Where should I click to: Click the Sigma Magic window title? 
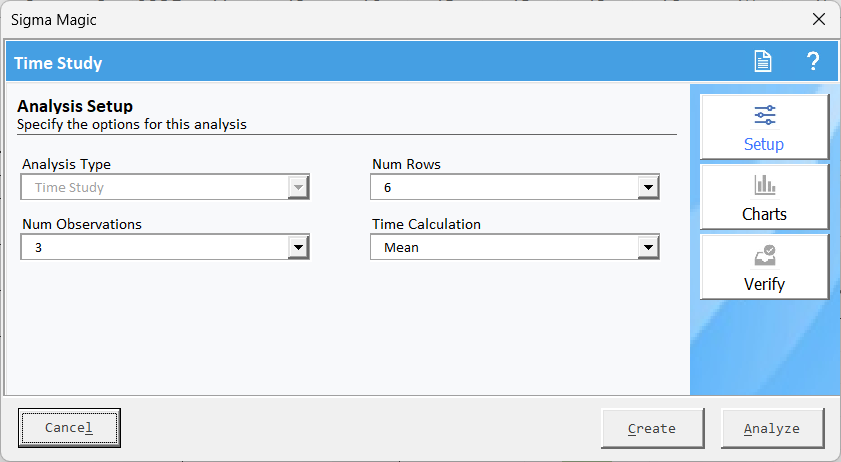(54, 20)
